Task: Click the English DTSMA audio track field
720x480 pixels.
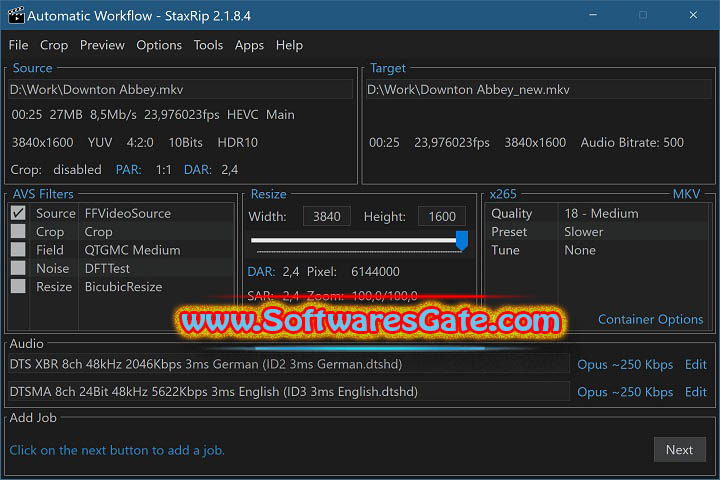Action: click(x=288, y=391)
